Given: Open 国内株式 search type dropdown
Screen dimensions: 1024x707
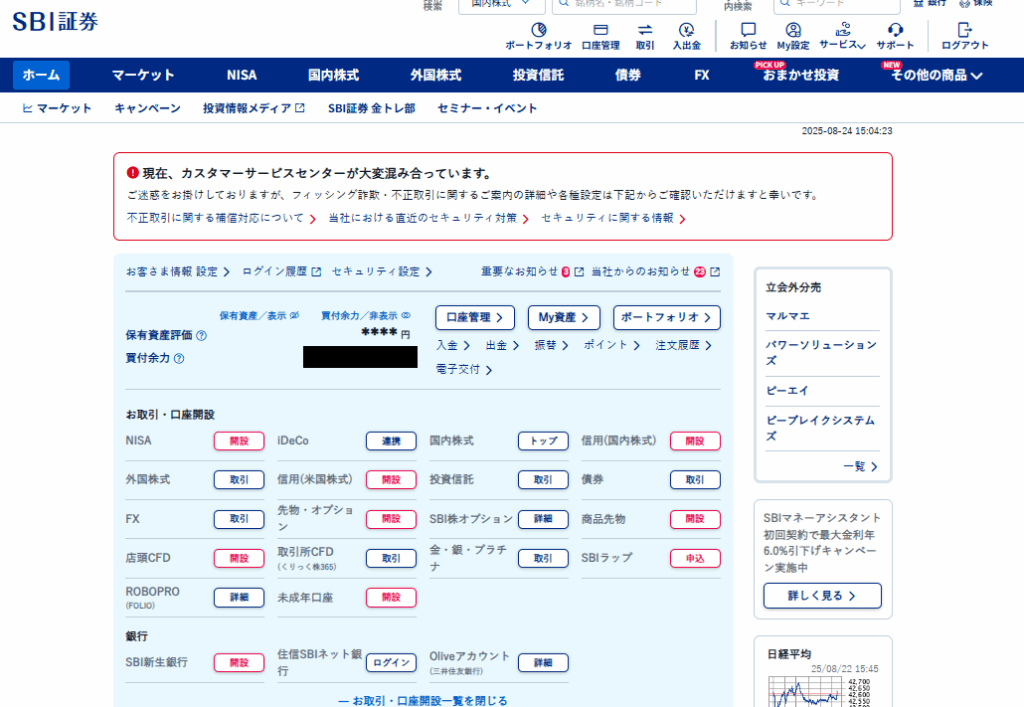Looking at the screenshot, I should 502,5.
